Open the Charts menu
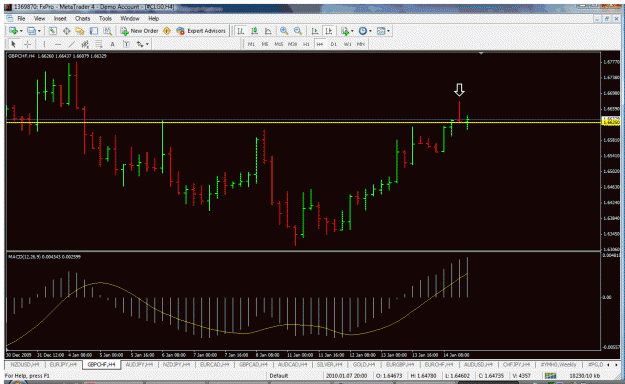 [83, 19]
